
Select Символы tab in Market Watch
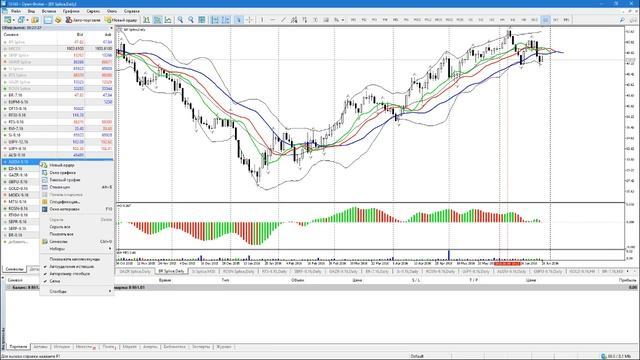[15, 269]
